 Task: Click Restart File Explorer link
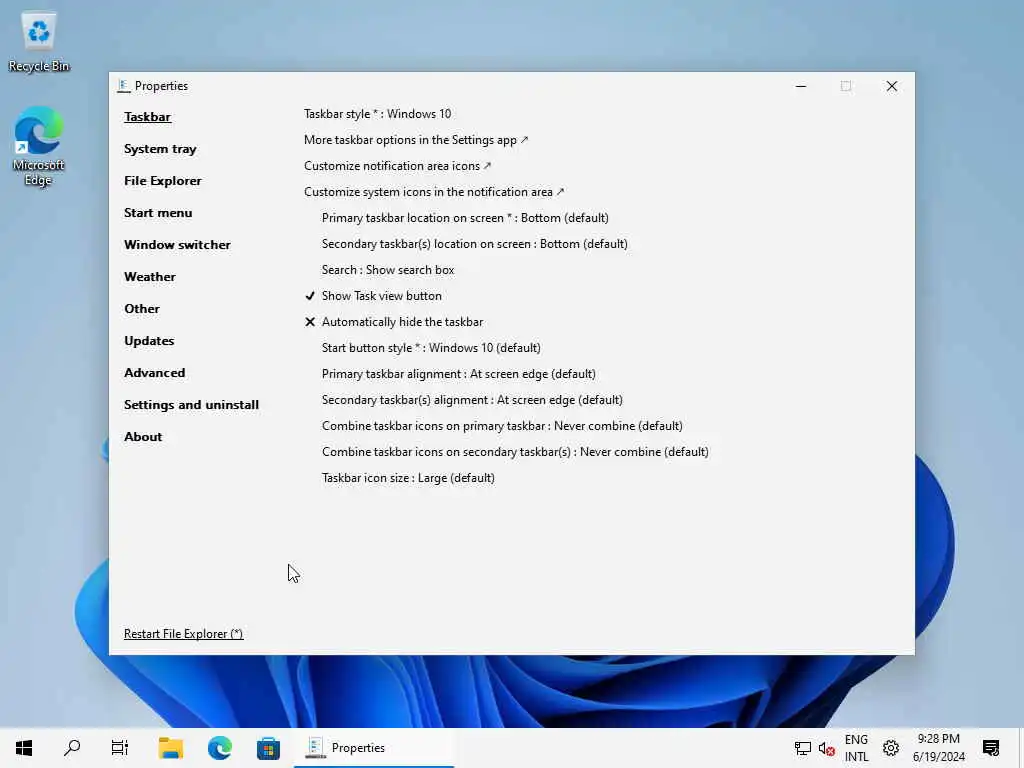184,634
